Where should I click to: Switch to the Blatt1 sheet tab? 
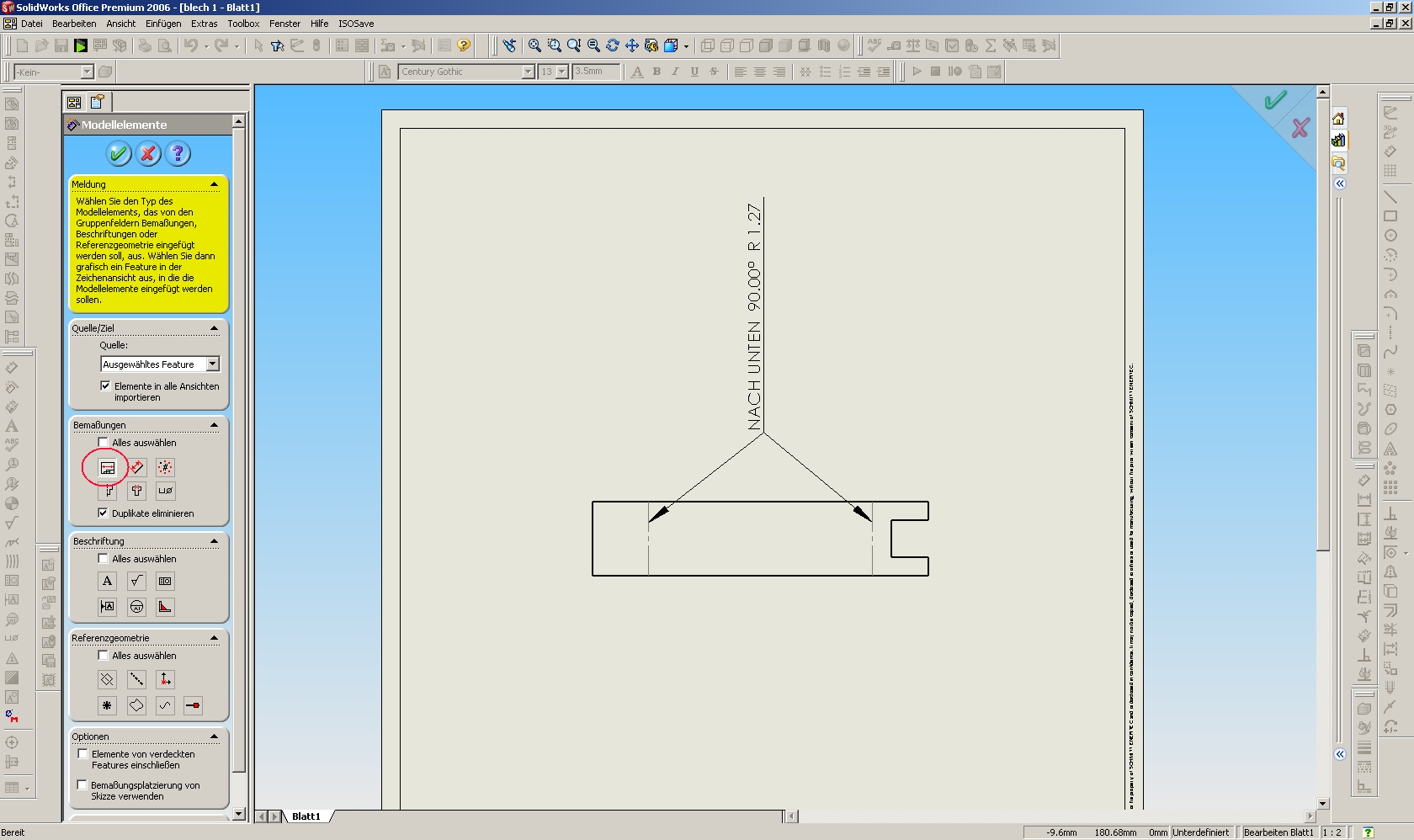point(306,816)
